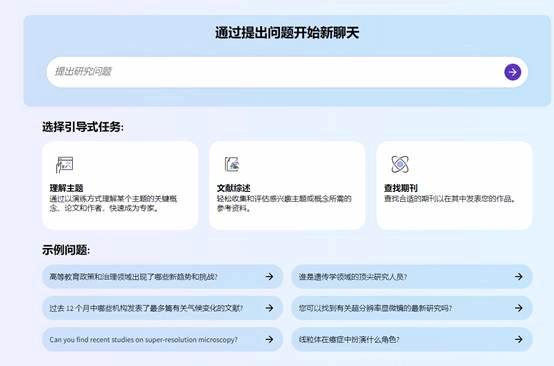The width and height of the screenshot is (554, 366).
Task: Click arrow beside 超分辨率显微镜 question
Action: coord(519,308)
